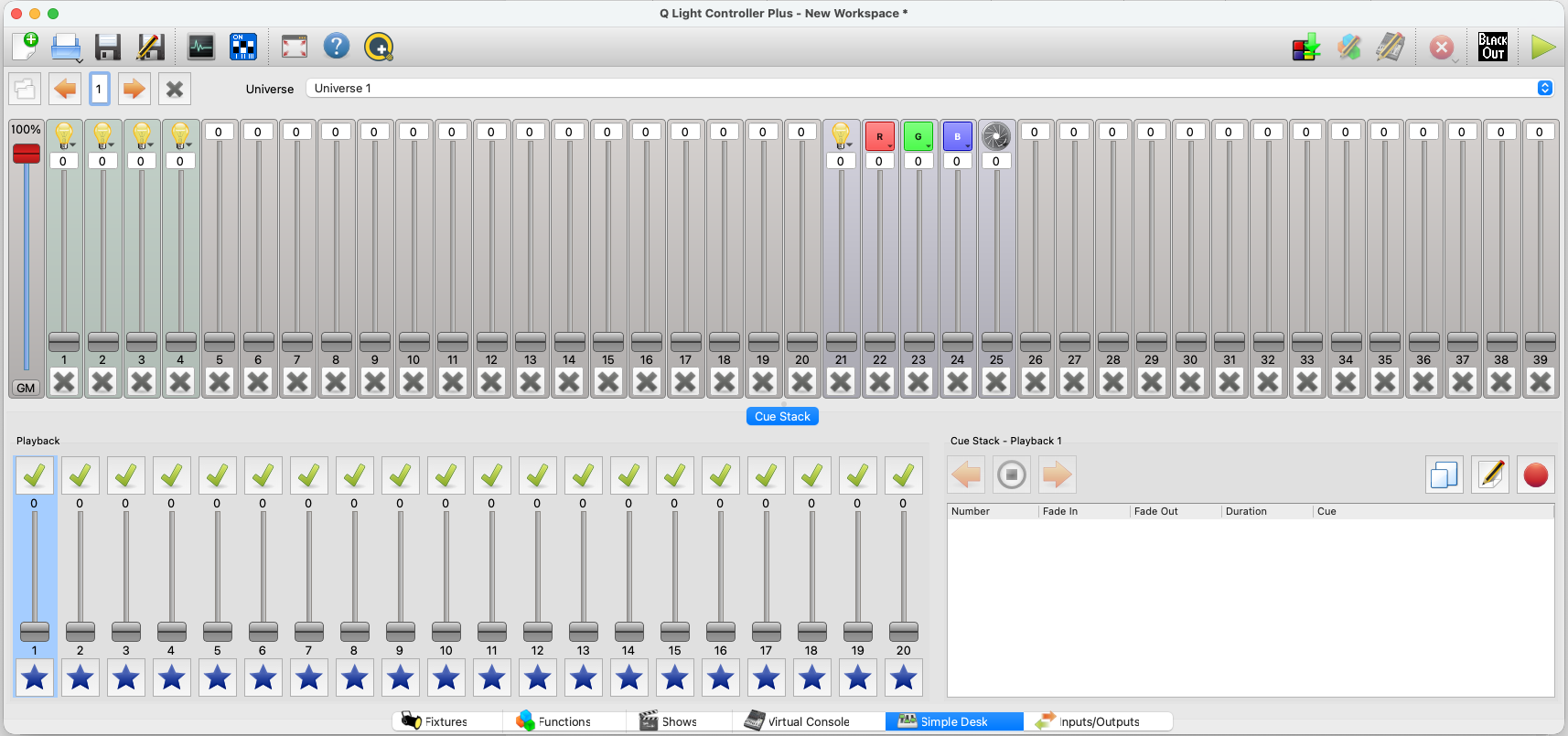Click the New Workspace icon
This screenshot has height=736, width=1568.
[x=25, y=46]
